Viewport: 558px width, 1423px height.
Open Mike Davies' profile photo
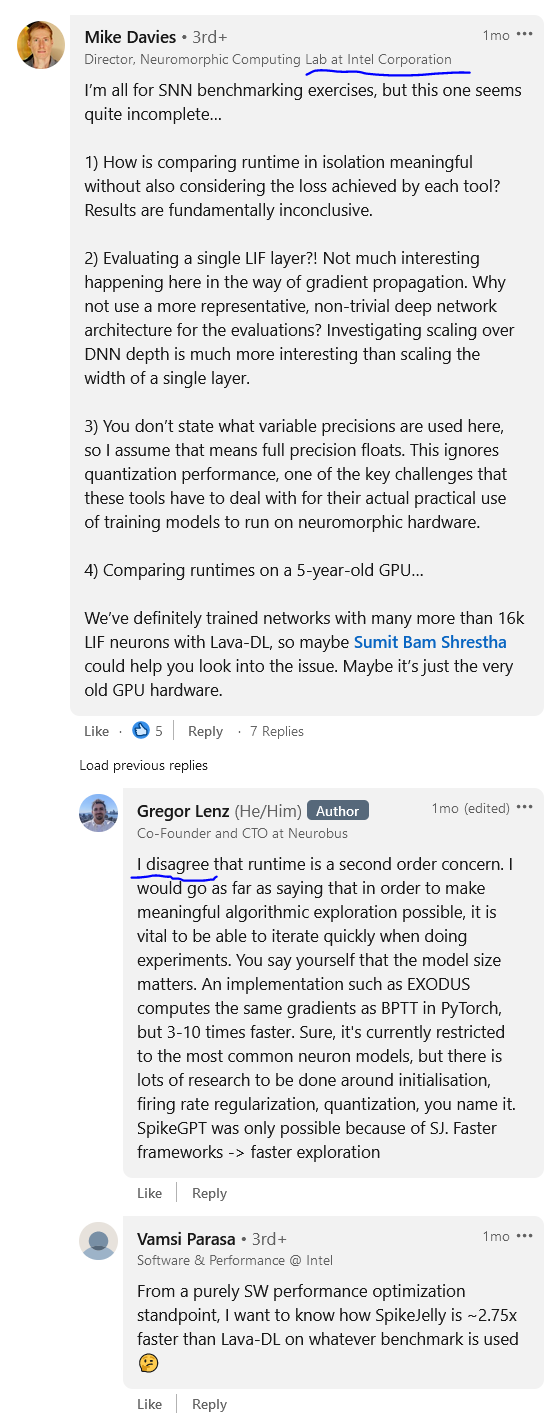tap(41, 46)
